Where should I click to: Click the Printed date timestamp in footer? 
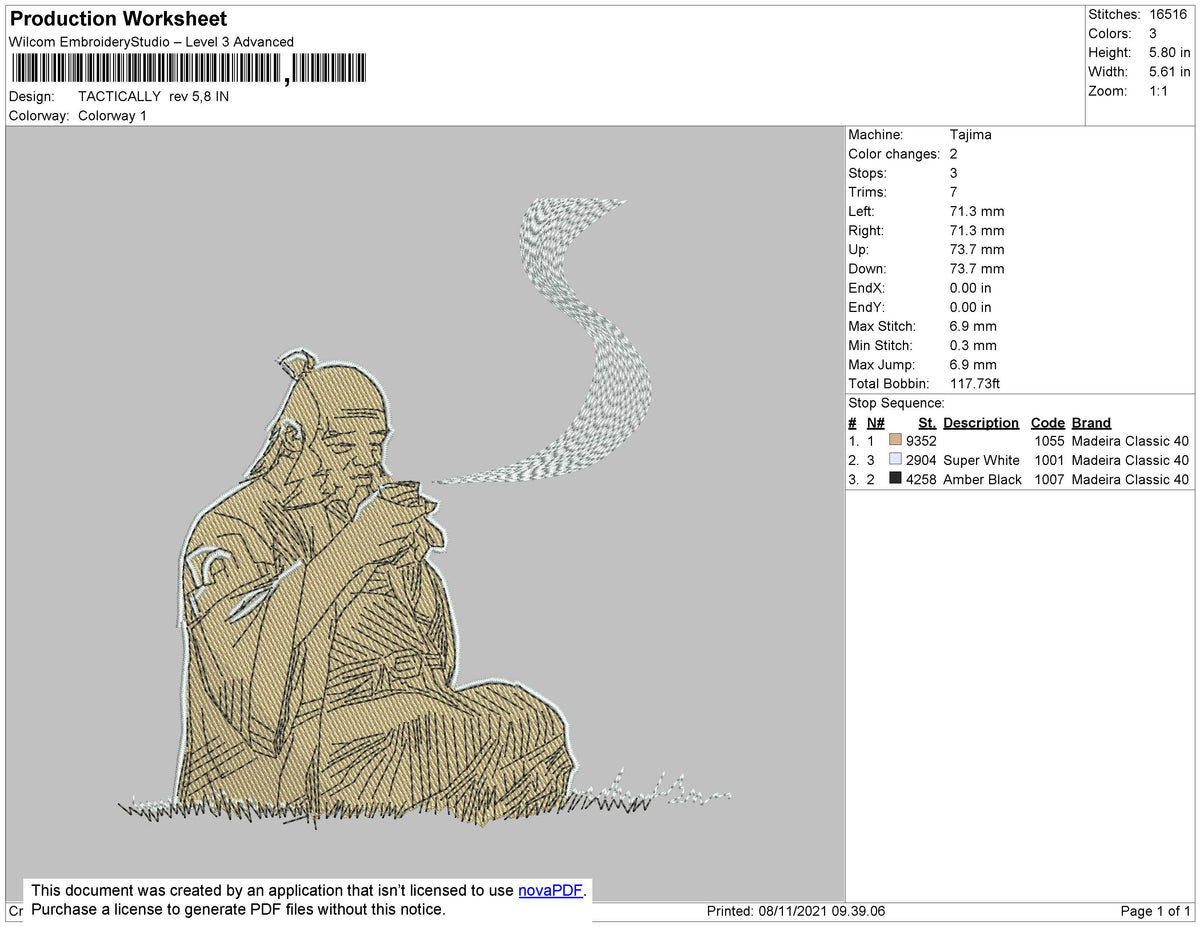(796, 912)
